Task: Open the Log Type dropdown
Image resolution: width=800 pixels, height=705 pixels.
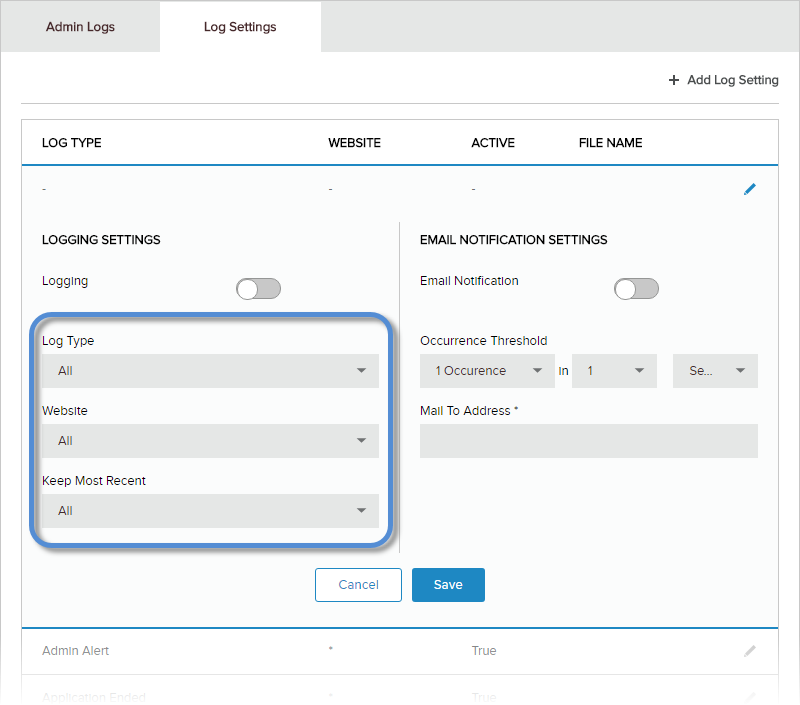Action: point(210,371)
